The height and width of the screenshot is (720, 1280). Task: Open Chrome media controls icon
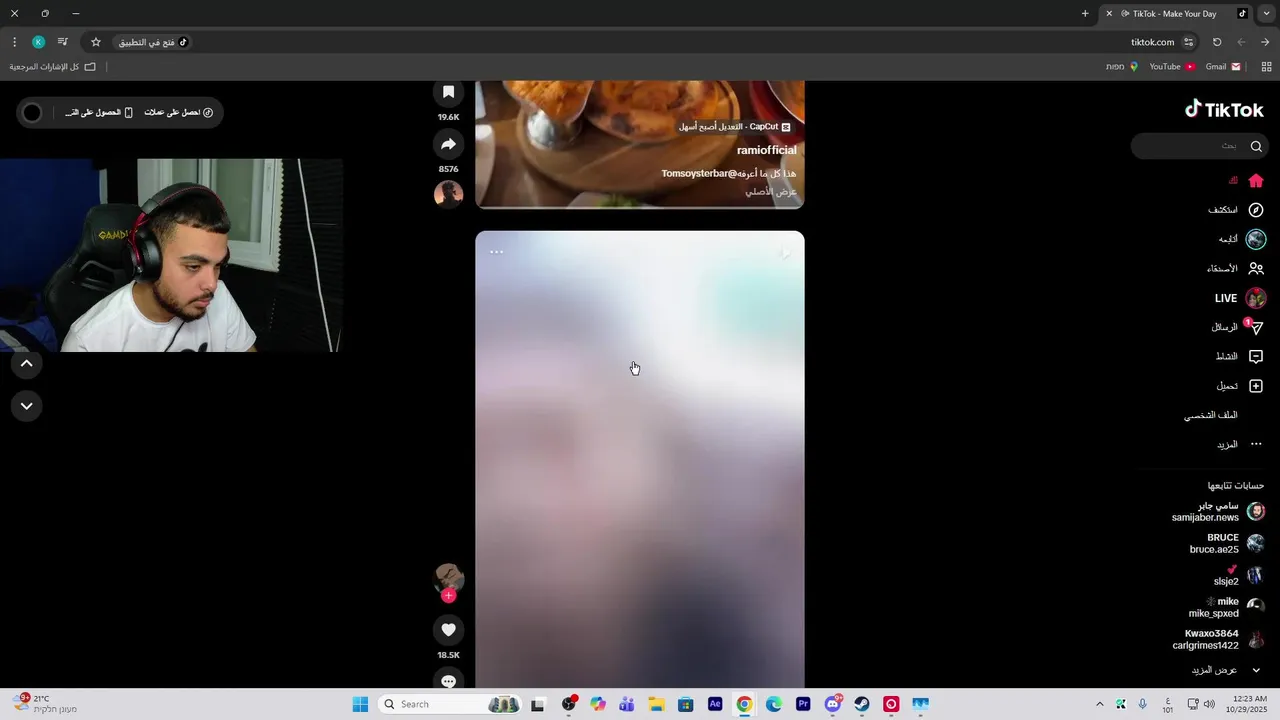tap(62, 42)
